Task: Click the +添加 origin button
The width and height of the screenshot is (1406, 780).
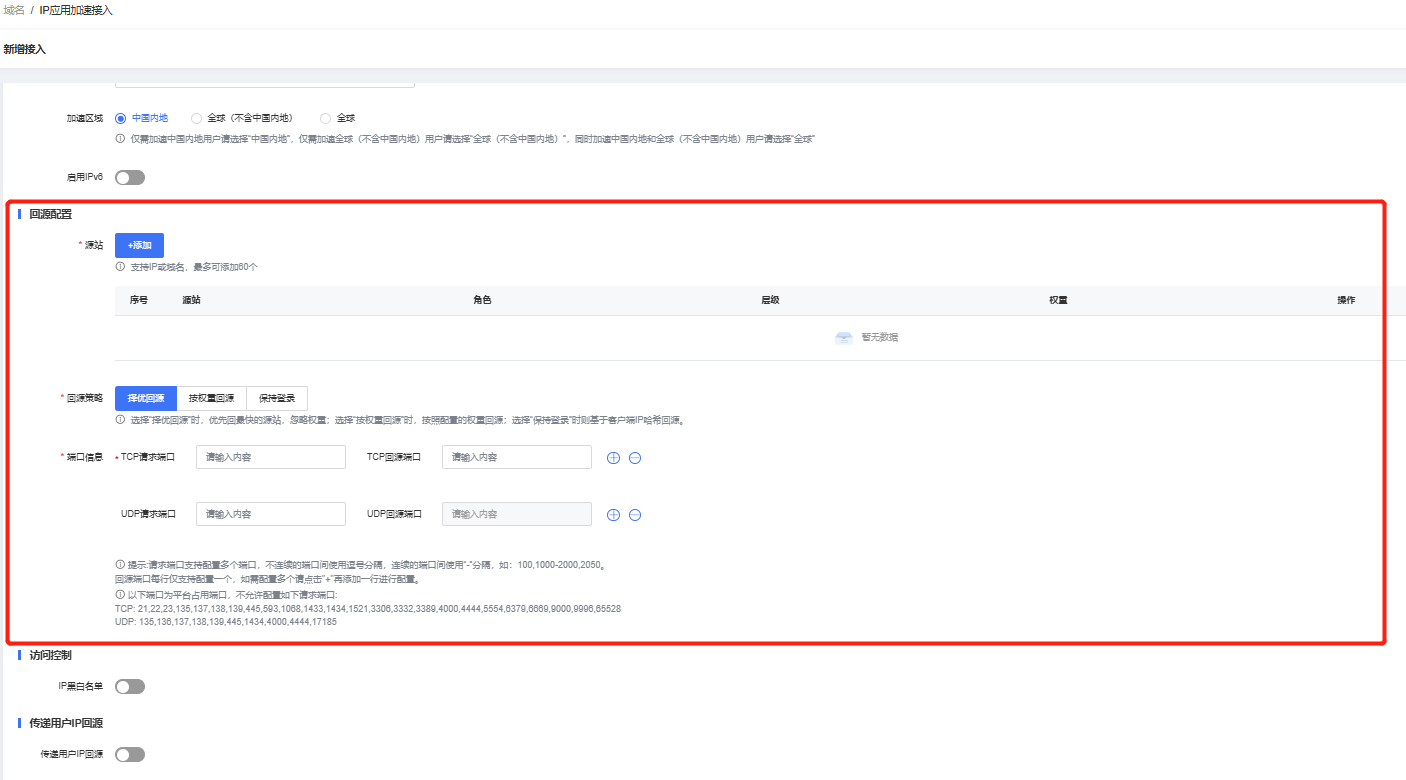Action: (139, 245)
